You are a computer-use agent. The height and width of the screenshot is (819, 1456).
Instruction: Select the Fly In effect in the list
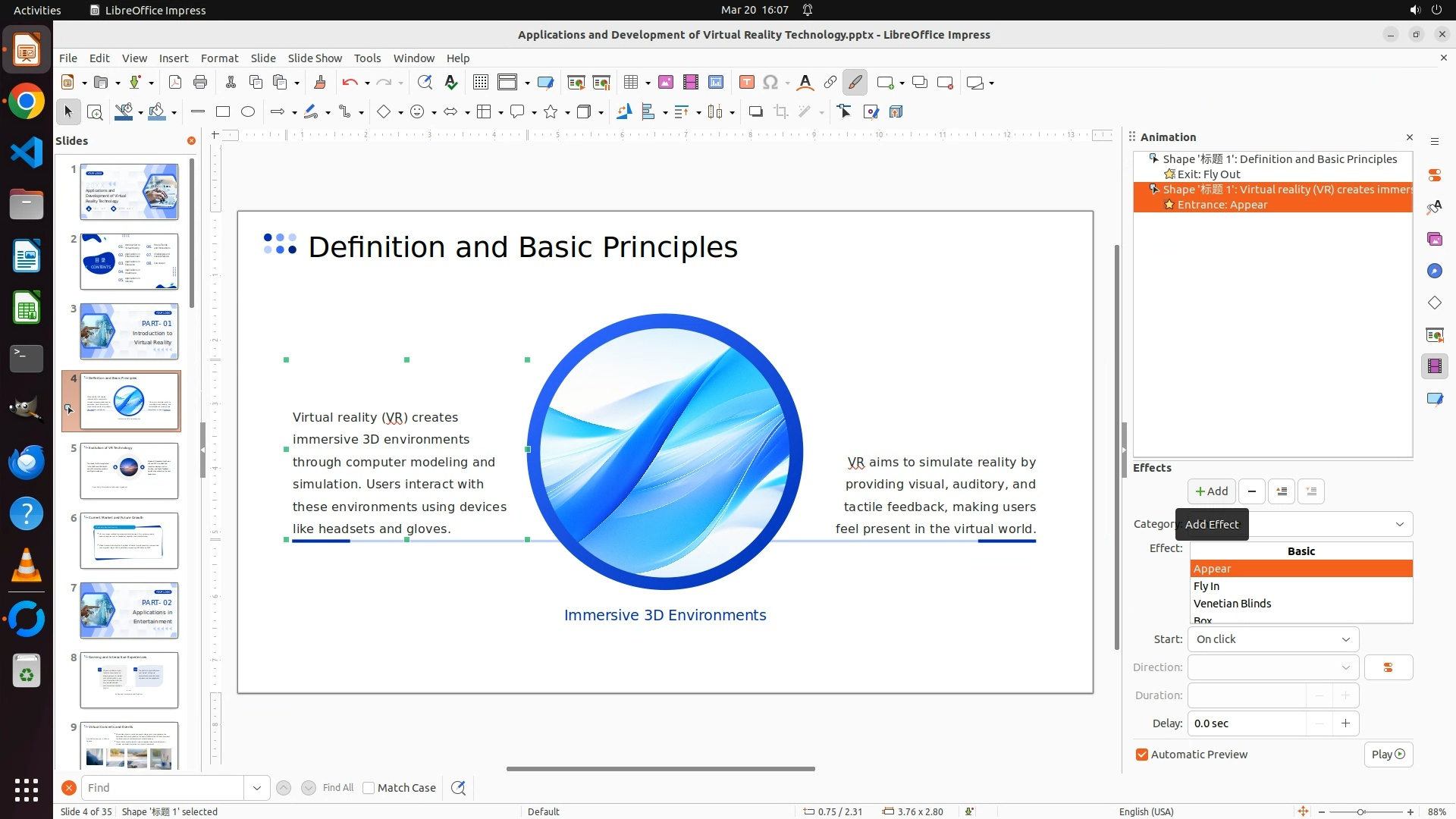coord(1207,586)
